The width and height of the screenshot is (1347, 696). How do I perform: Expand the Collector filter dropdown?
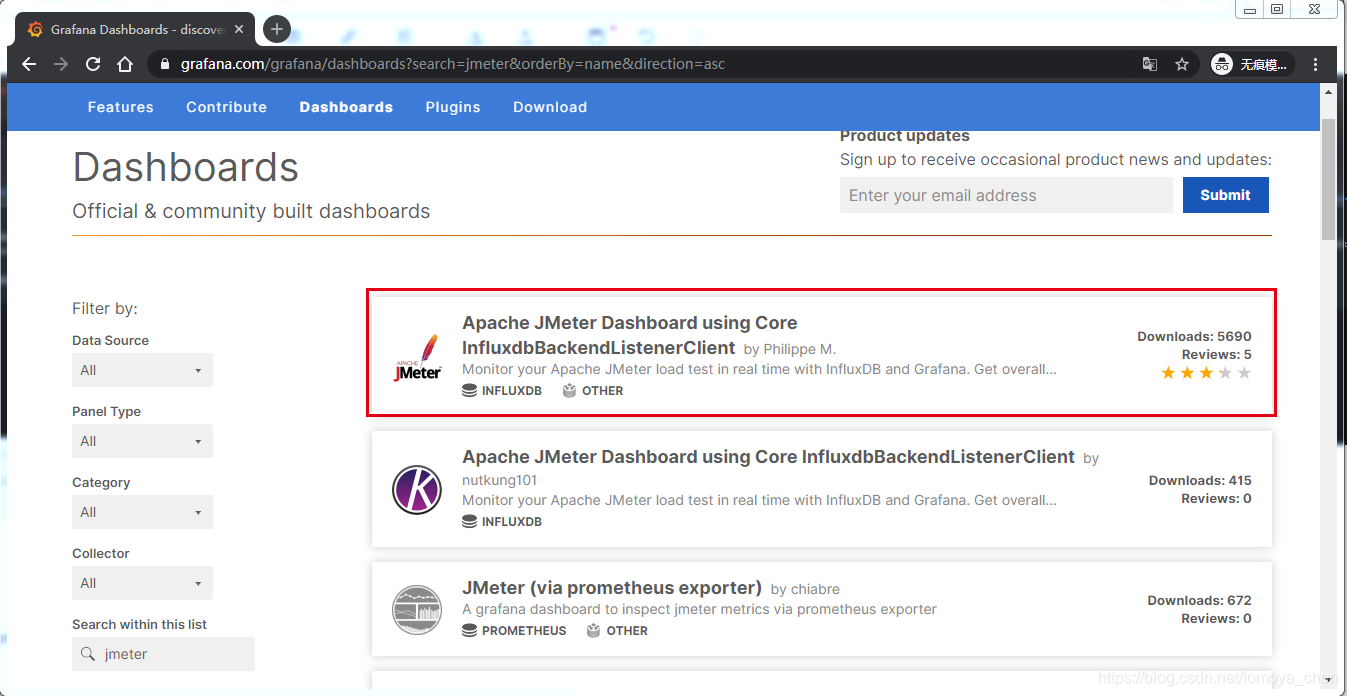pyautogui.click(x=142, y=583)
